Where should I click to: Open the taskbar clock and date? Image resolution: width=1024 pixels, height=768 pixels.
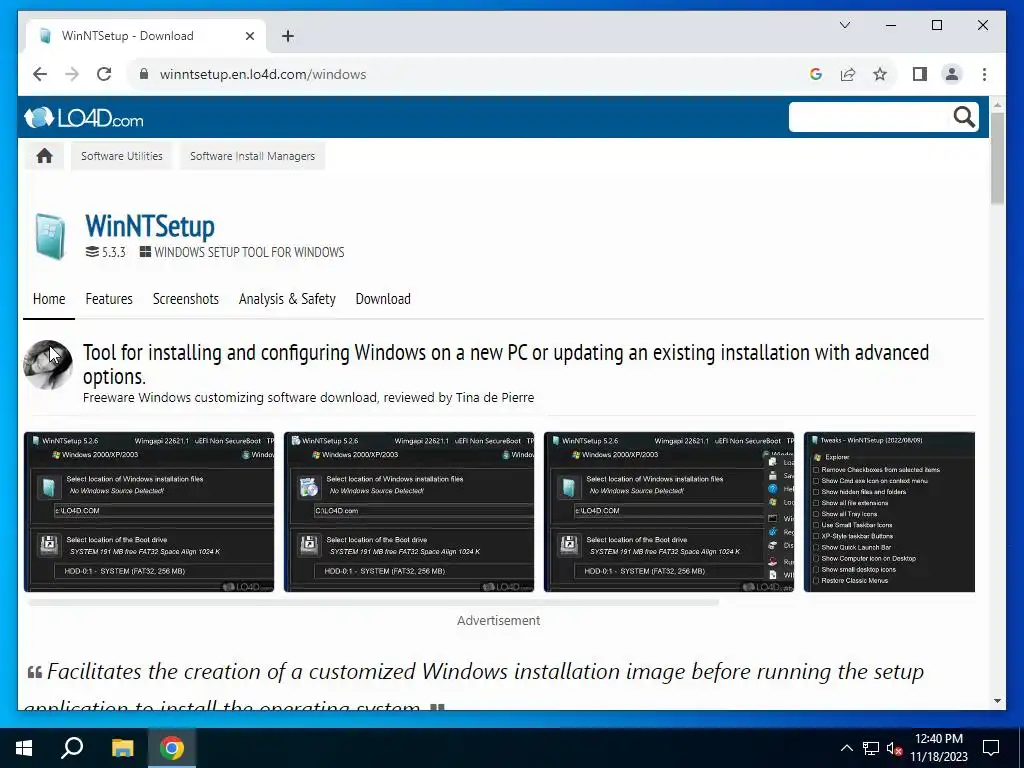938,748
